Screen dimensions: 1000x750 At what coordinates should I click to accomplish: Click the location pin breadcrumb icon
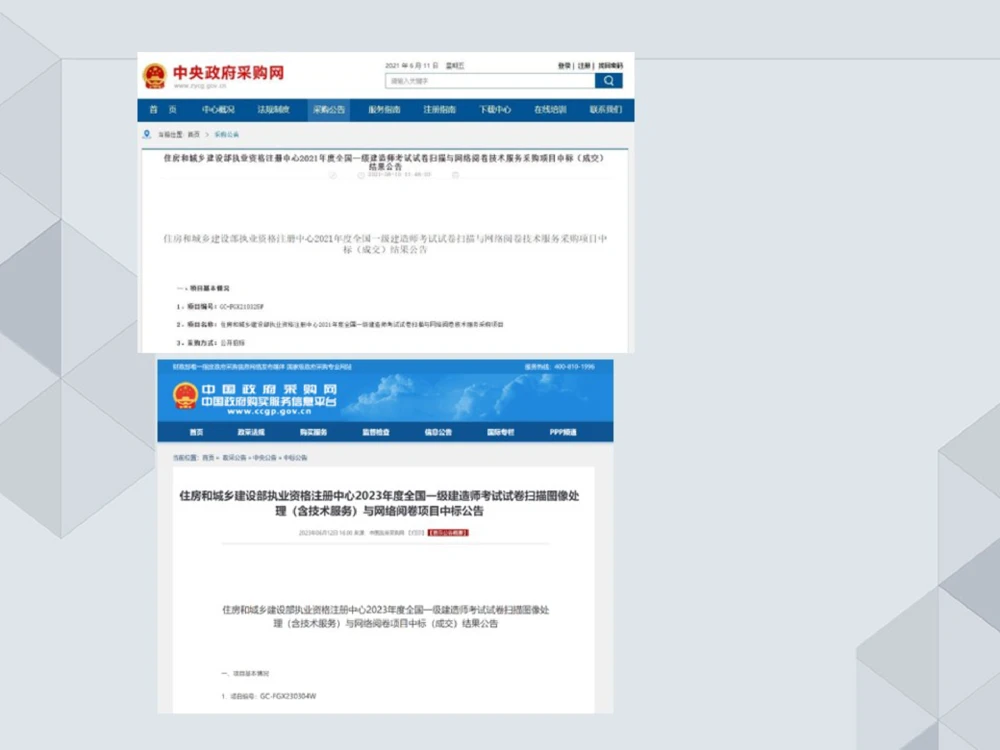pyautogui.click(x=146, y=134)
